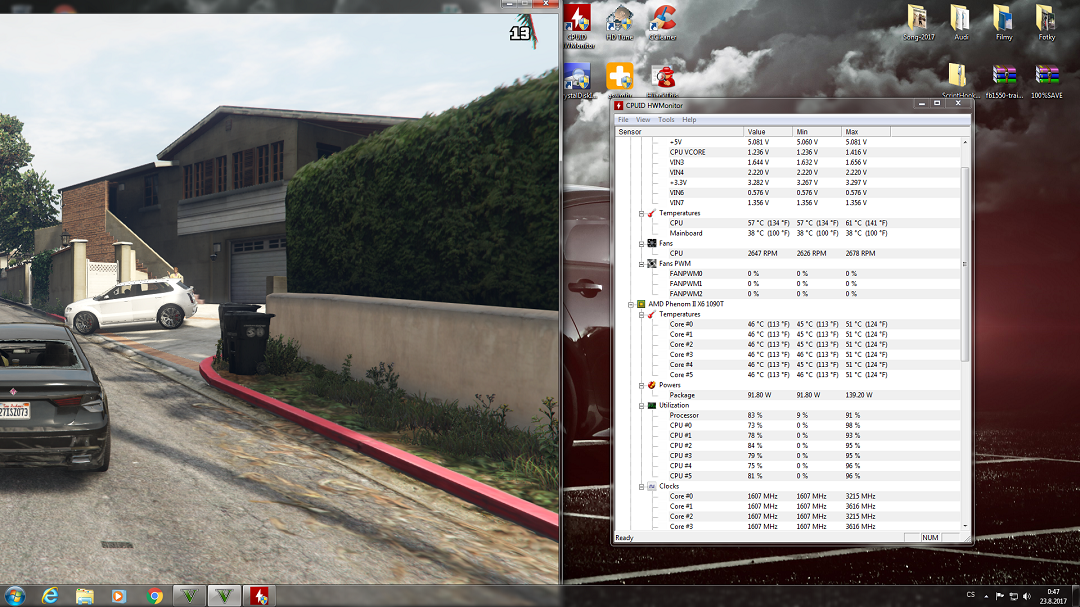The width and height of the screenshot is (1080, 607).
Task: Open the Song-2017 desktop folder
Action: [918, 22]
